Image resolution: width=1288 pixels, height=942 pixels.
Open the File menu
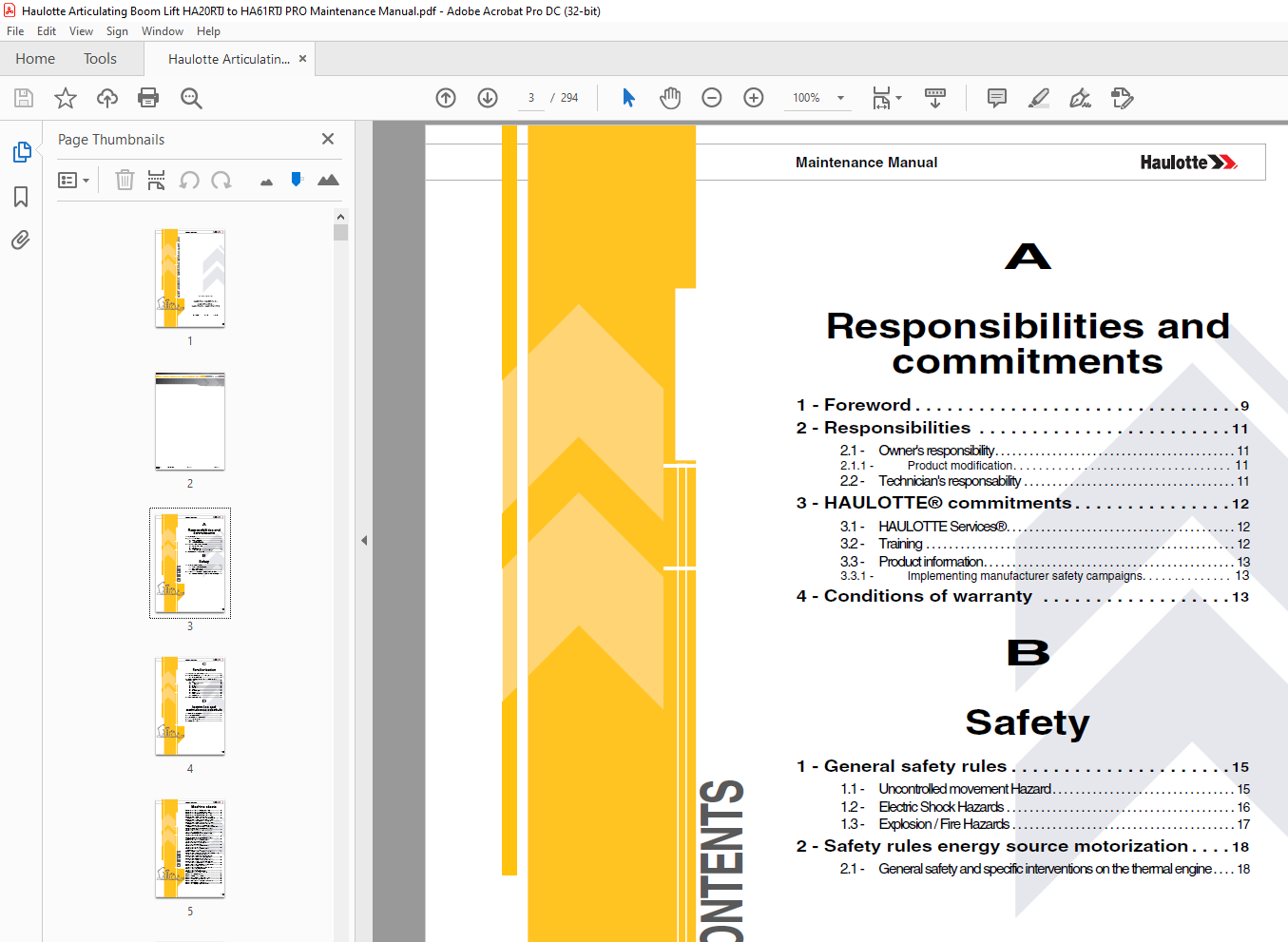tap(15, 31)
